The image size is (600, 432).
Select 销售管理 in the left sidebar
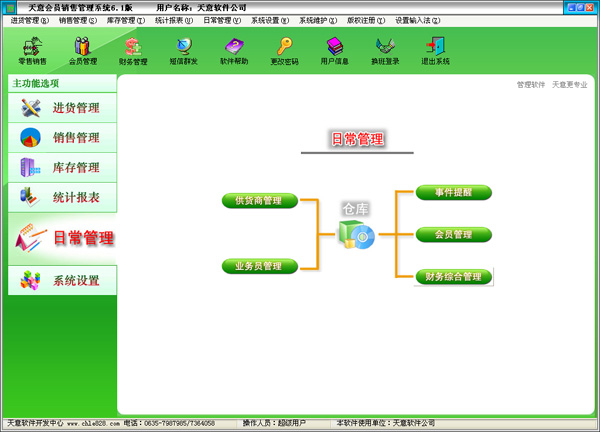click(x=61, y=137)
